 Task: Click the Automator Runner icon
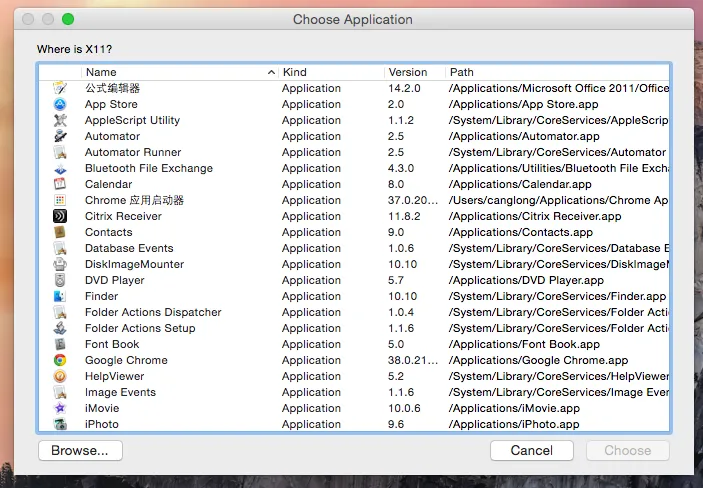(x=60, y=152)
